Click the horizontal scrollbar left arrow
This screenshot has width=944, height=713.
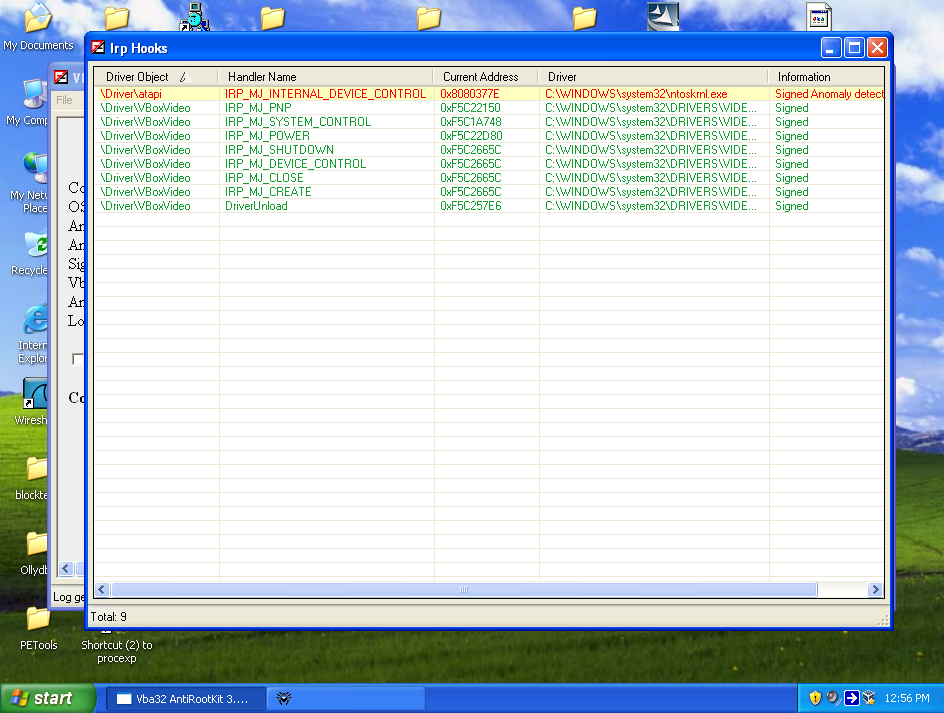(102, 590)
